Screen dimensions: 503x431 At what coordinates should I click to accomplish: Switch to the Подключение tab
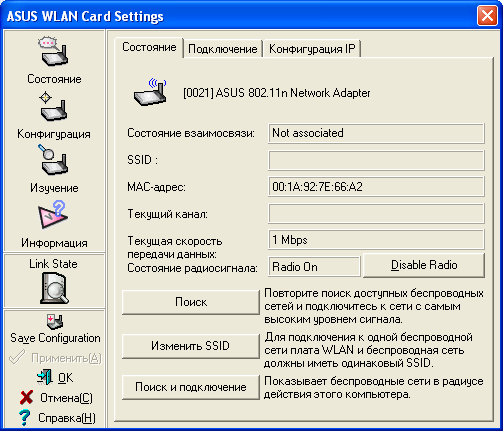tap(223, 49)
